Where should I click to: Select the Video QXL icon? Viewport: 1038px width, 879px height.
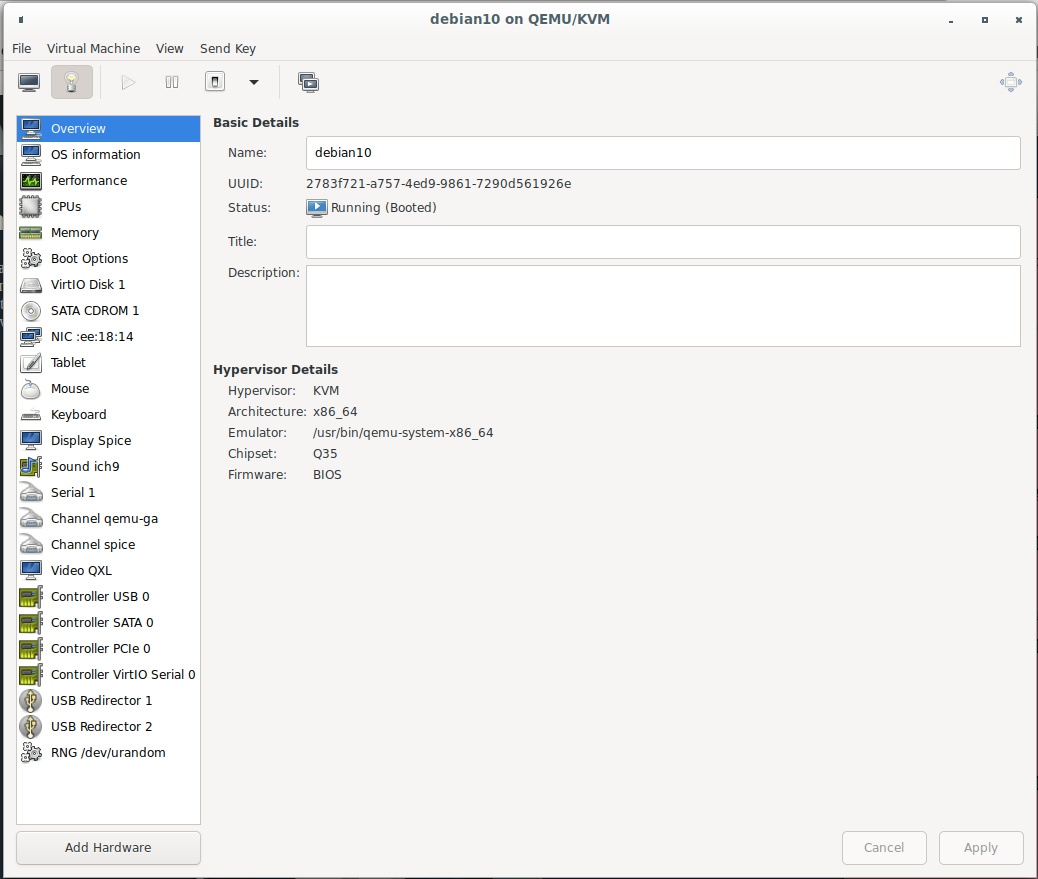click(x=31, y=571)
